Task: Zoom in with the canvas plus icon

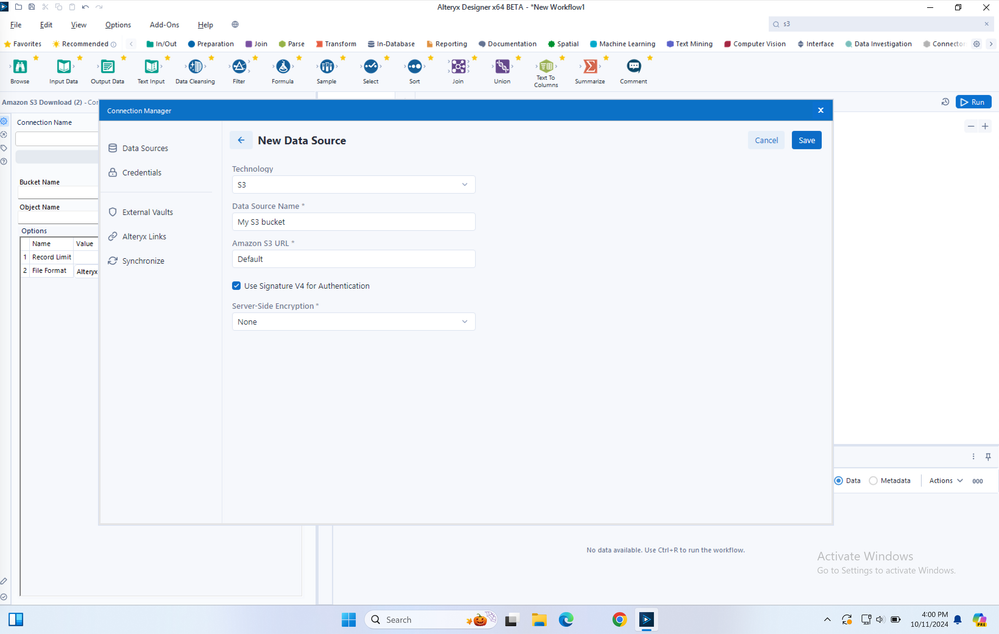Action: (x=985, y=126)
